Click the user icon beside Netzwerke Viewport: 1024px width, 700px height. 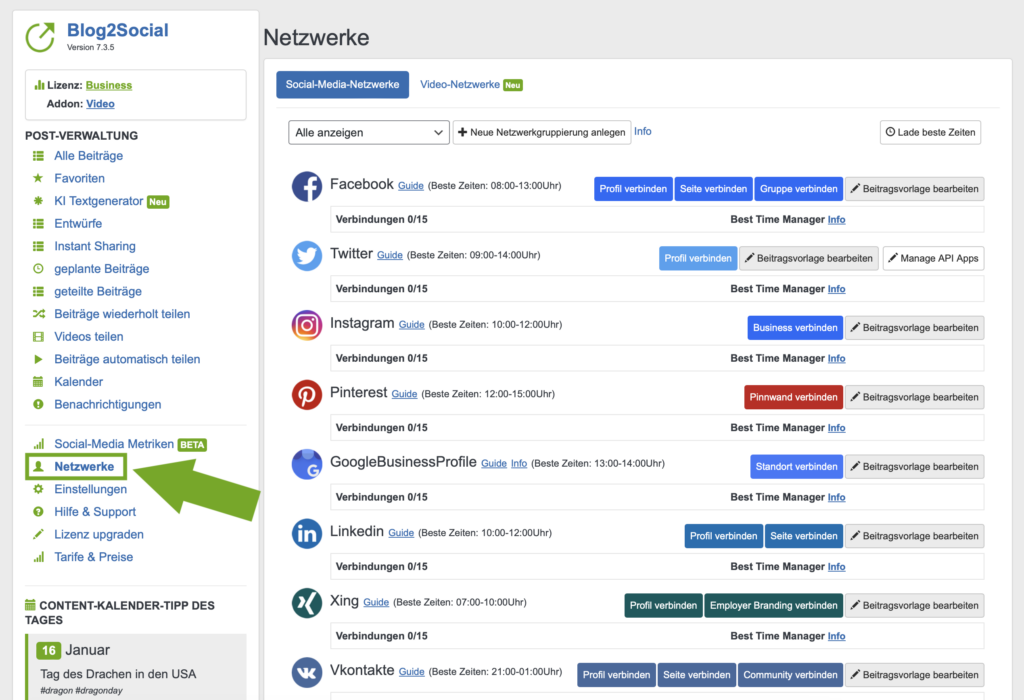(x=39, y=466)
